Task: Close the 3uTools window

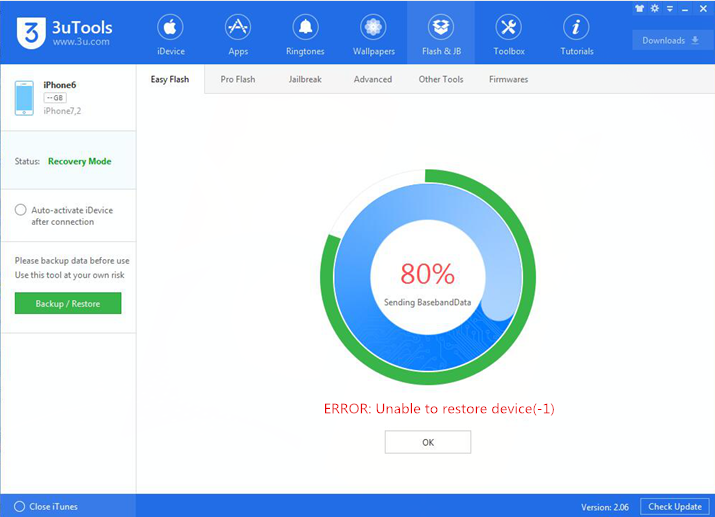Action: (703, 9)
